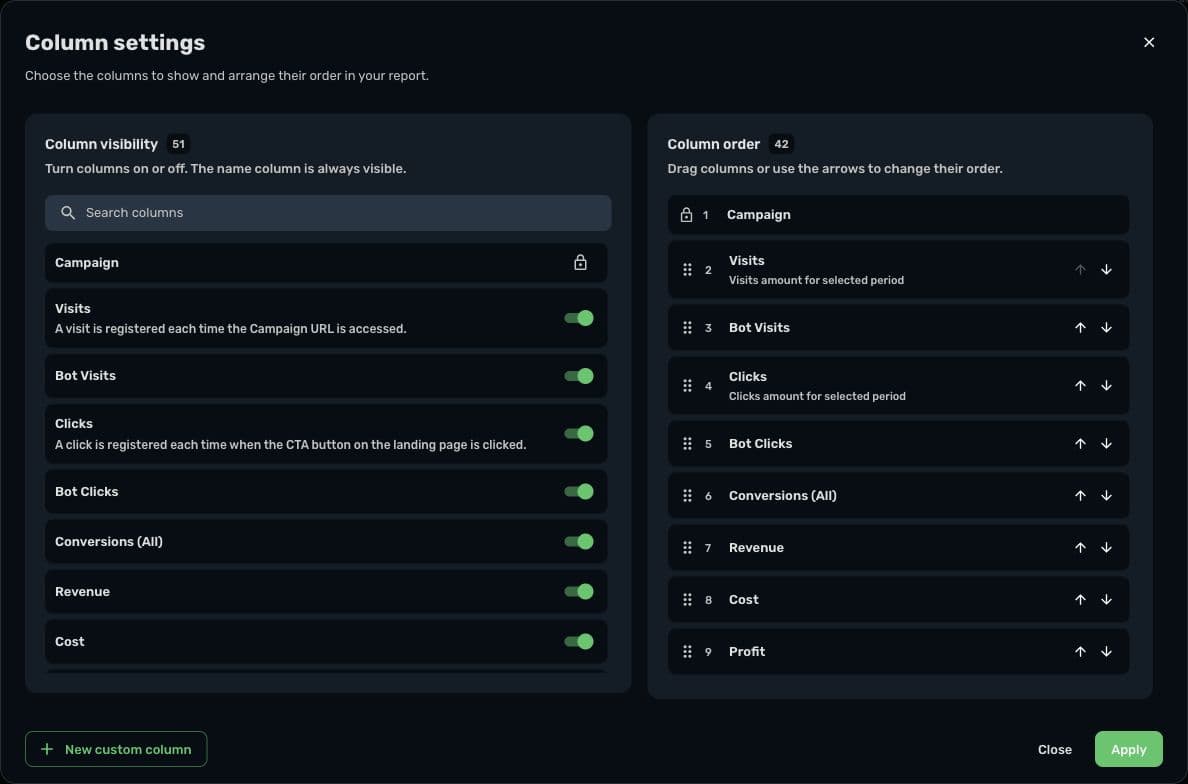Grab the drag handle for Conversions (All)
The image size is (1188, 784).
point(687,495)
